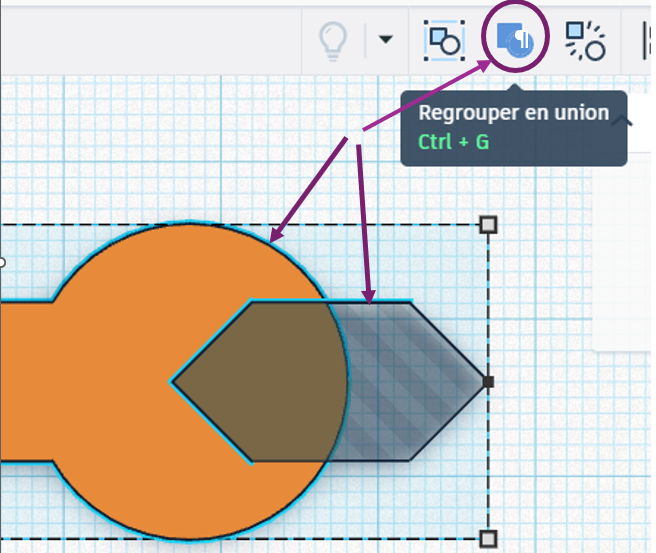
Task: Click the black mid-right selection handle
Action: (488, 381)
